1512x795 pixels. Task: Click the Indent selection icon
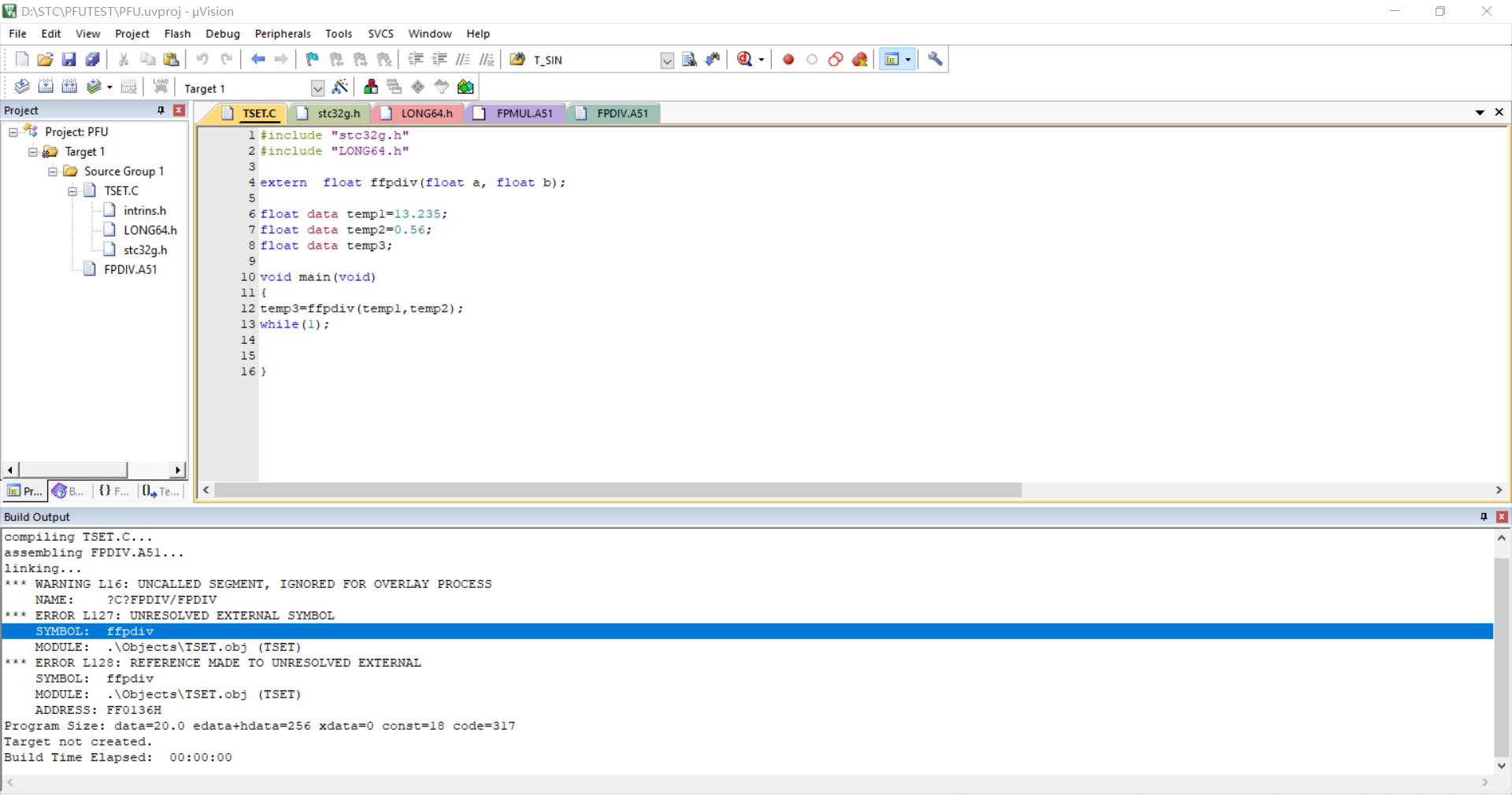click(x=416, y=59)
